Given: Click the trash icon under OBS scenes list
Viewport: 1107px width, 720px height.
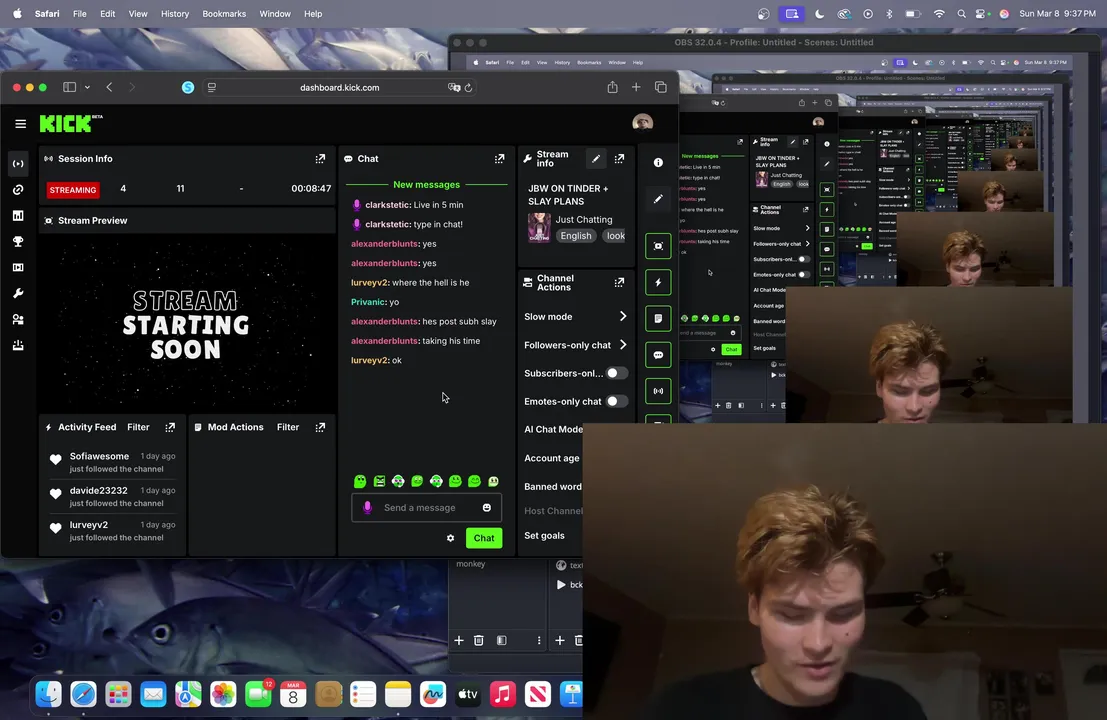Looking at the screenshot, I should [479, 640].
